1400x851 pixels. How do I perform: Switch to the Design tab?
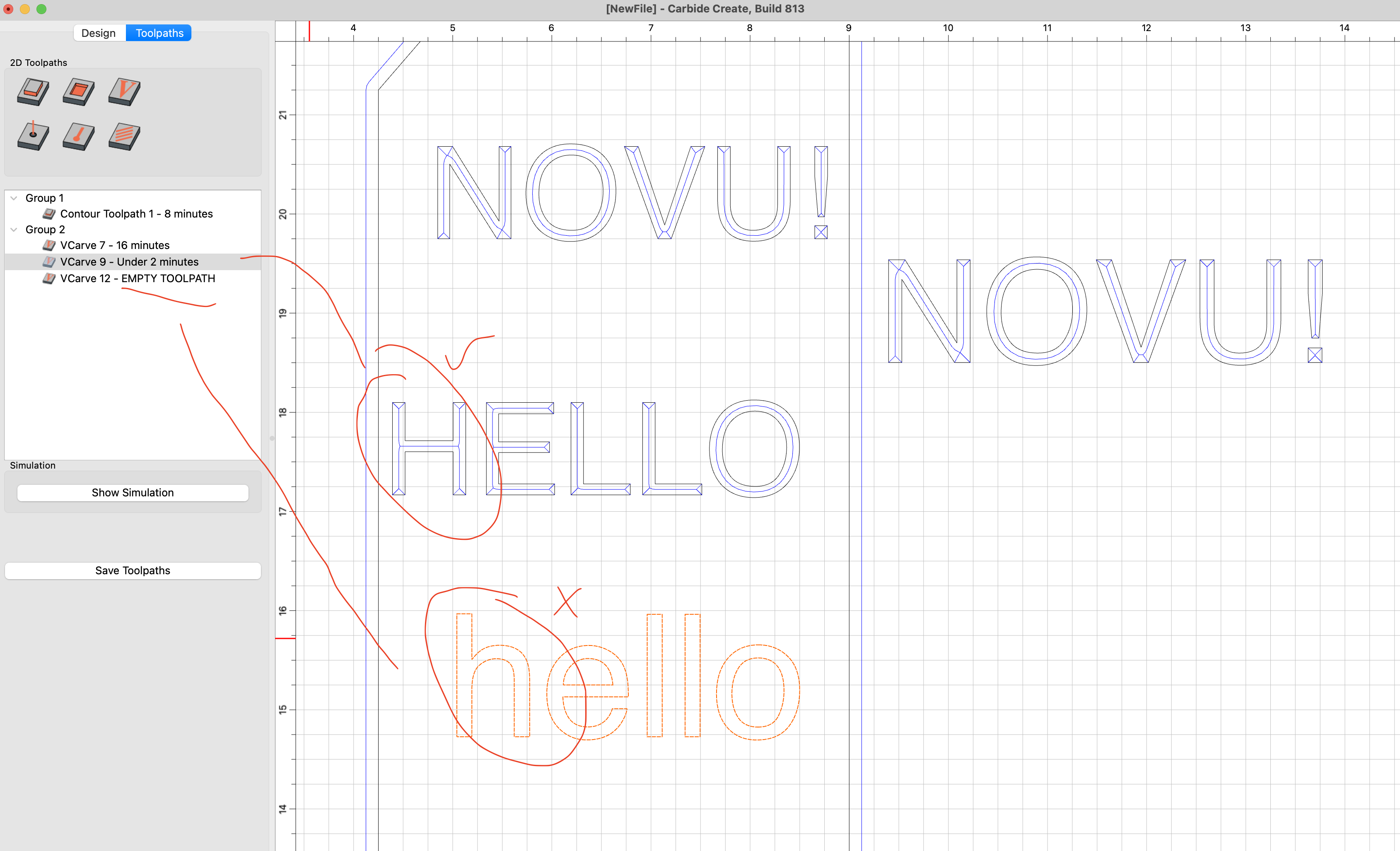click(x=98, y=33)
